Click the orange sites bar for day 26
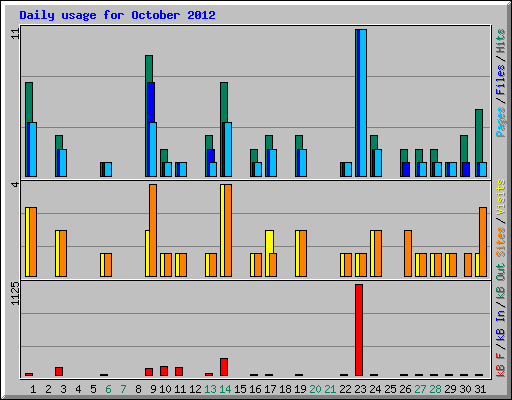512x400 pixels. [x=408, y=253]
